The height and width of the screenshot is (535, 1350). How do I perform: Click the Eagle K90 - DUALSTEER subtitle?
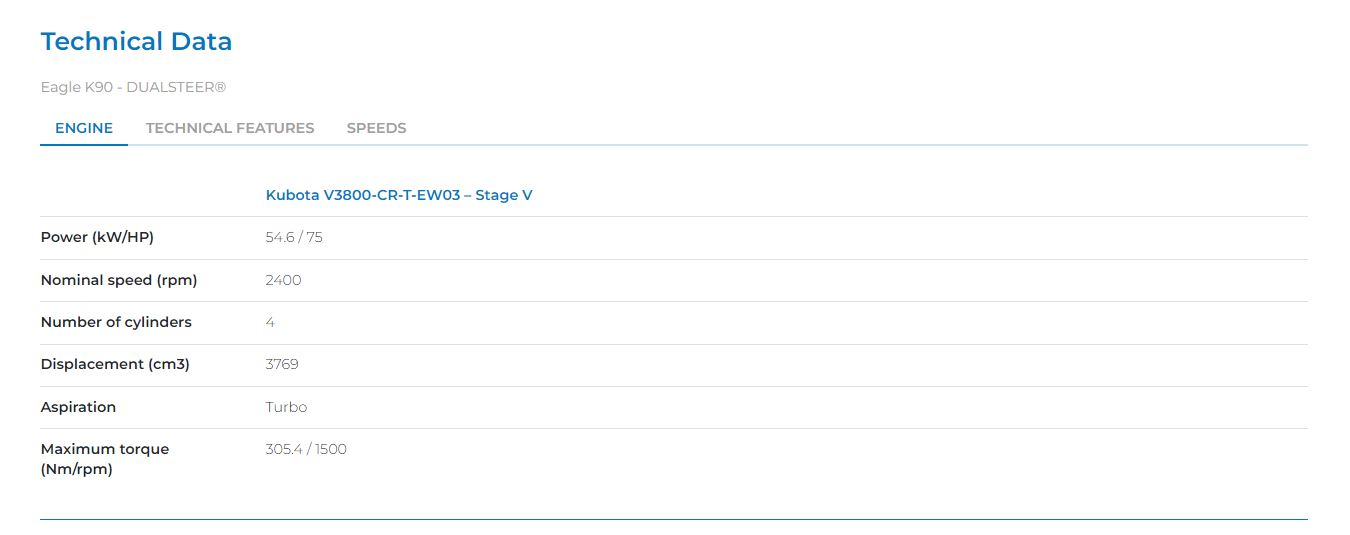tap(133, 87)
